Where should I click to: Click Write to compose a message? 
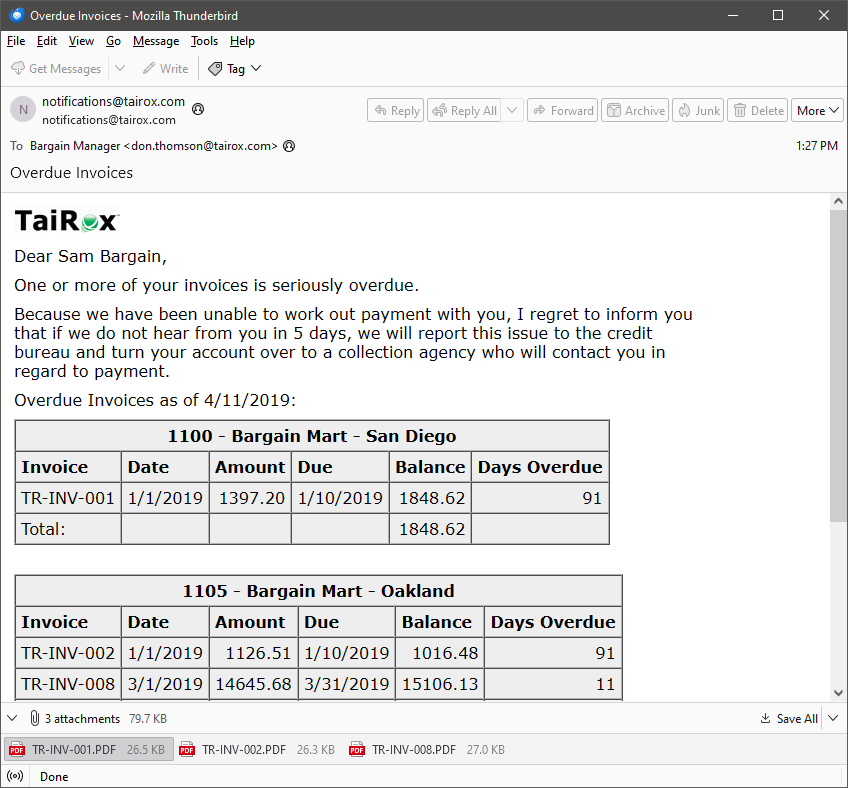pyautogui.click(x=165, y=69)
